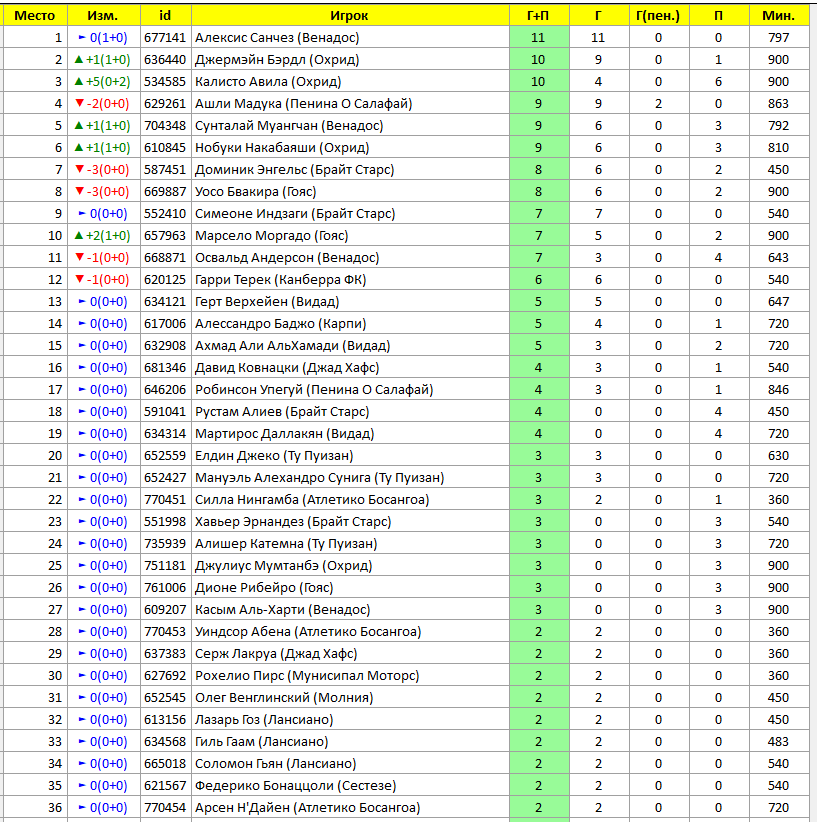
Task: Click player Уосо Бвакира (Гояс)
Action: tap(350, 192)
